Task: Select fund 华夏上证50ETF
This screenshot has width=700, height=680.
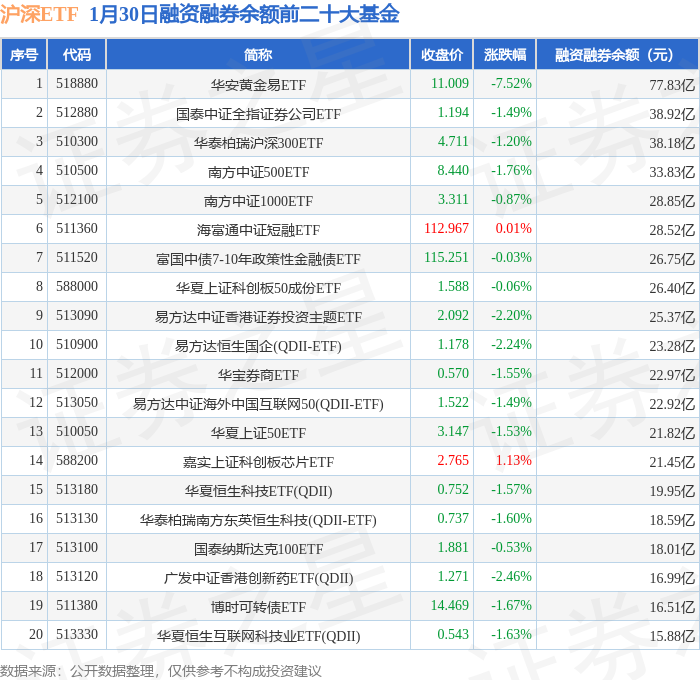Action: click(x=258, y=433)
